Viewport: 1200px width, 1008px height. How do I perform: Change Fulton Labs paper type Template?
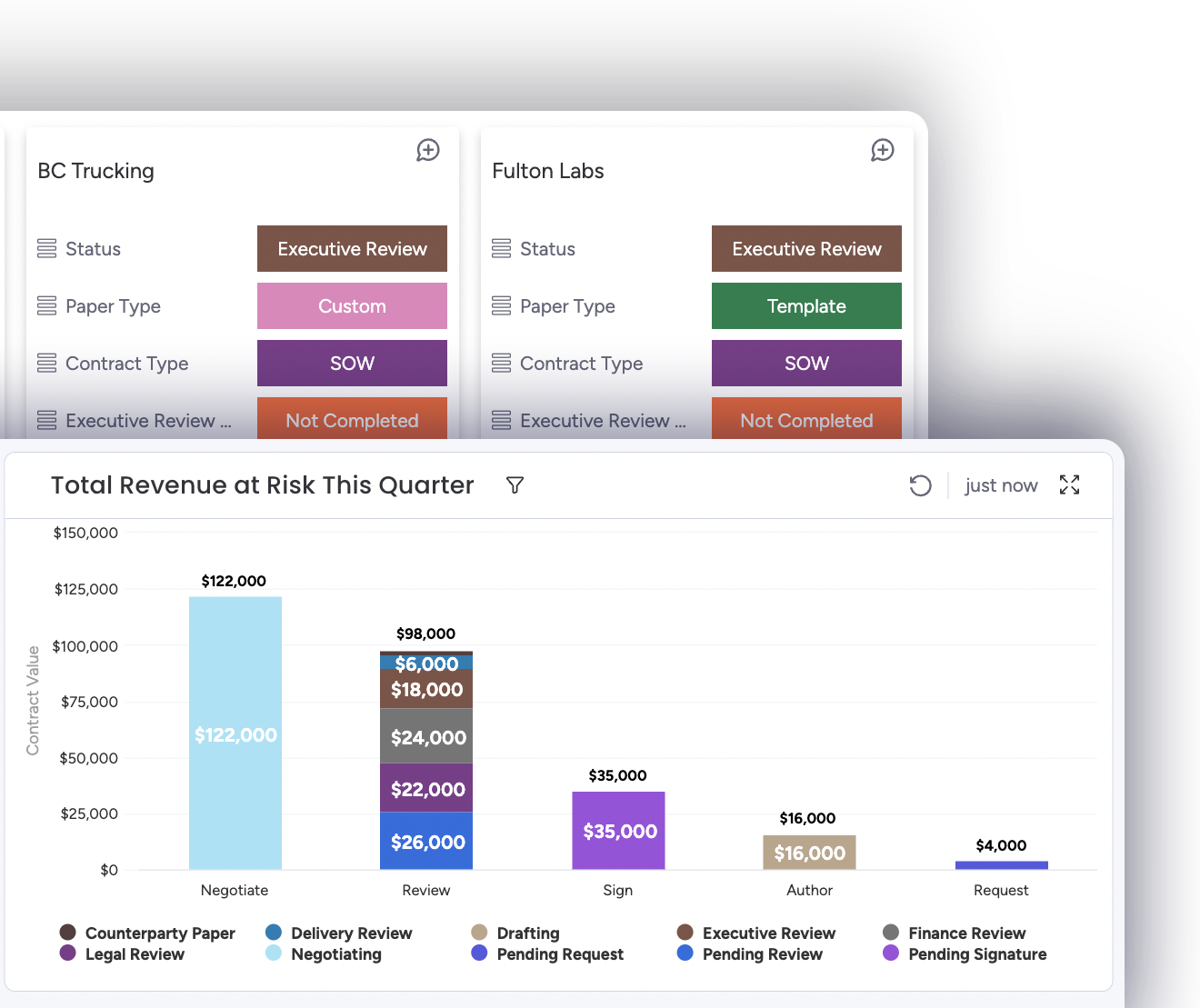[x=806, y=306]
